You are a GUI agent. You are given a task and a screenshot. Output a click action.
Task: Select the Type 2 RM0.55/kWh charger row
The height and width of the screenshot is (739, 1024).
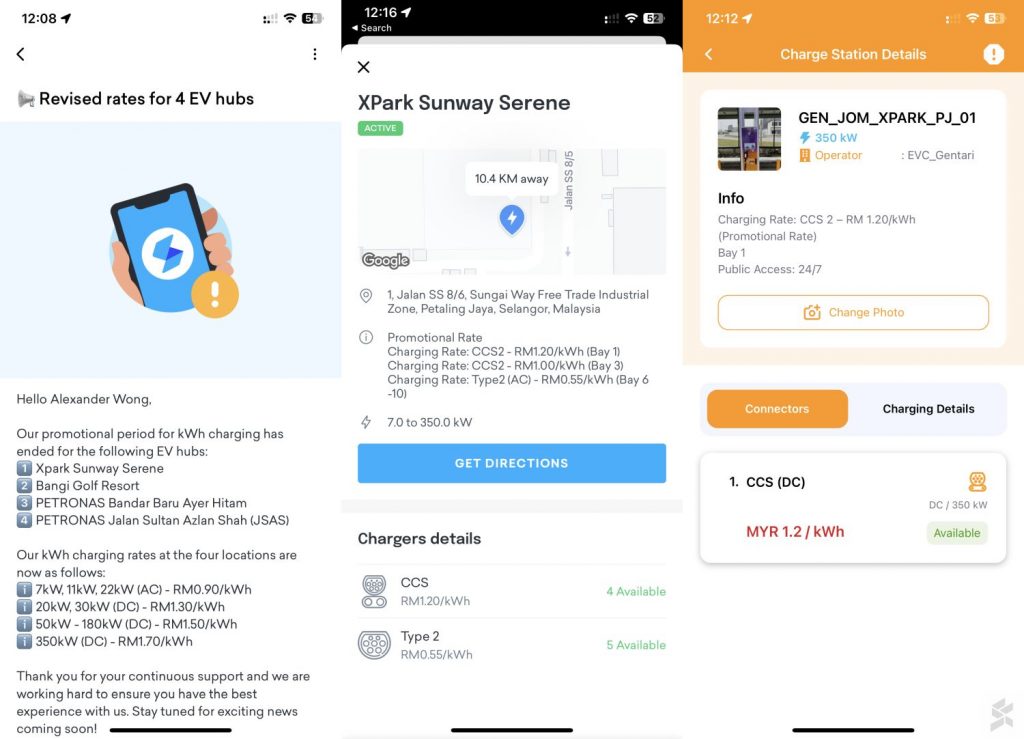pos(512,645)
